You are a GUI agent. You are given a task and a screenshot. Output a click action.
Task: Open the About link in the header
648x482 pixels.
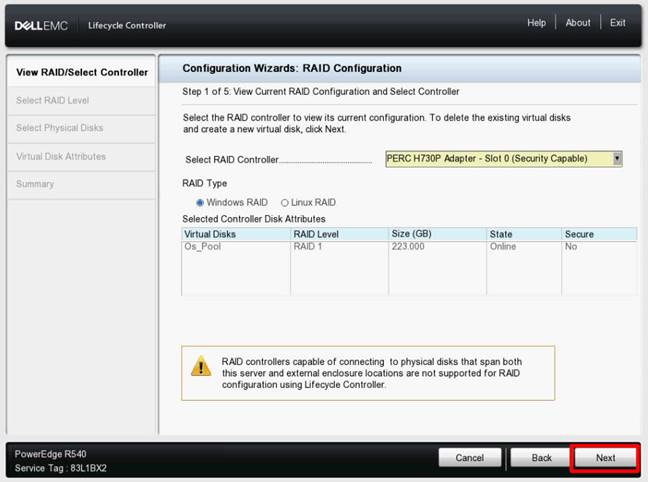click(x=577, y=23)
